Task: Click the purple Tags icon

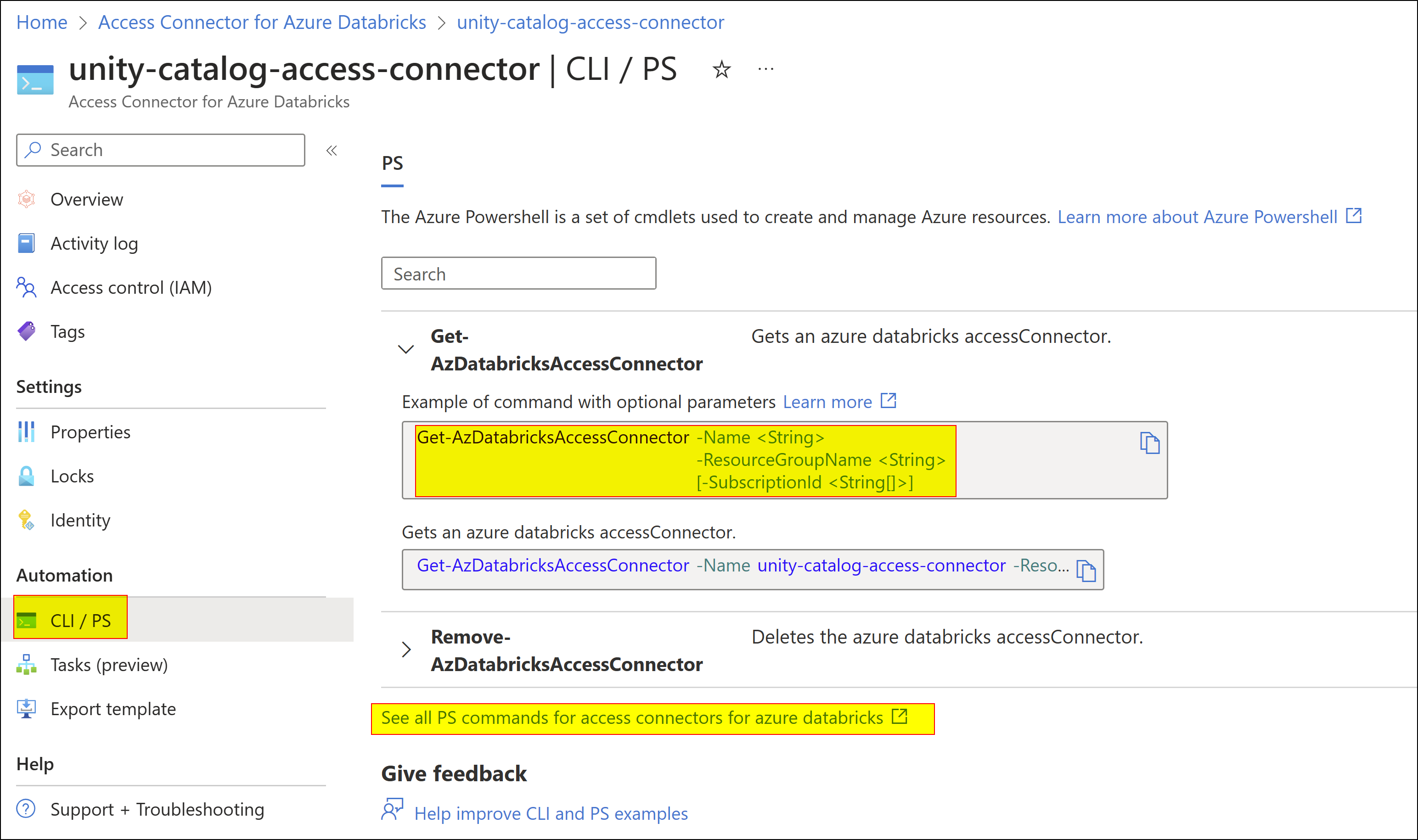Action: click(26, 332)
